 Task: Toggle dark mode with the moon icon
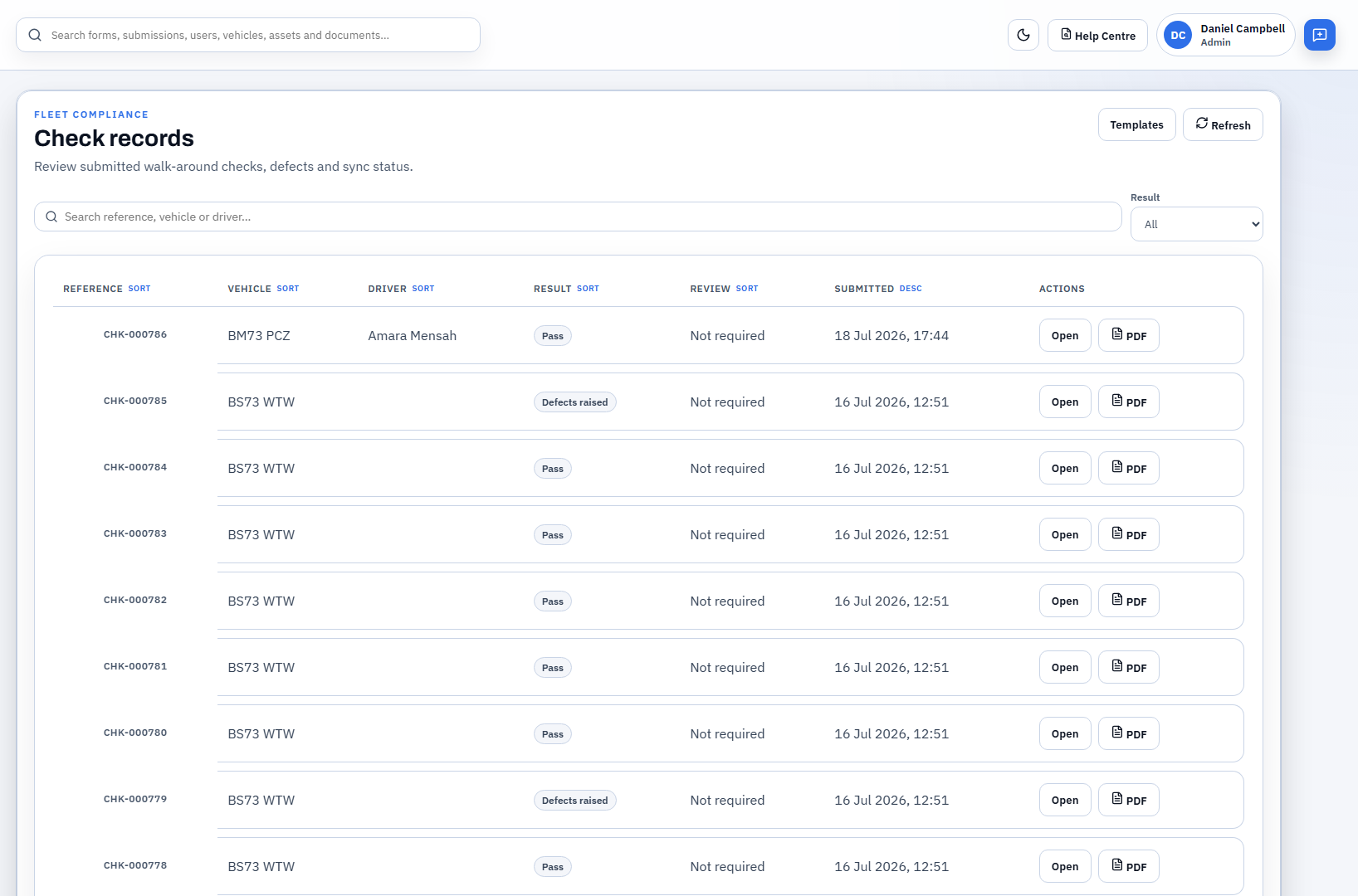(1023, 35)
